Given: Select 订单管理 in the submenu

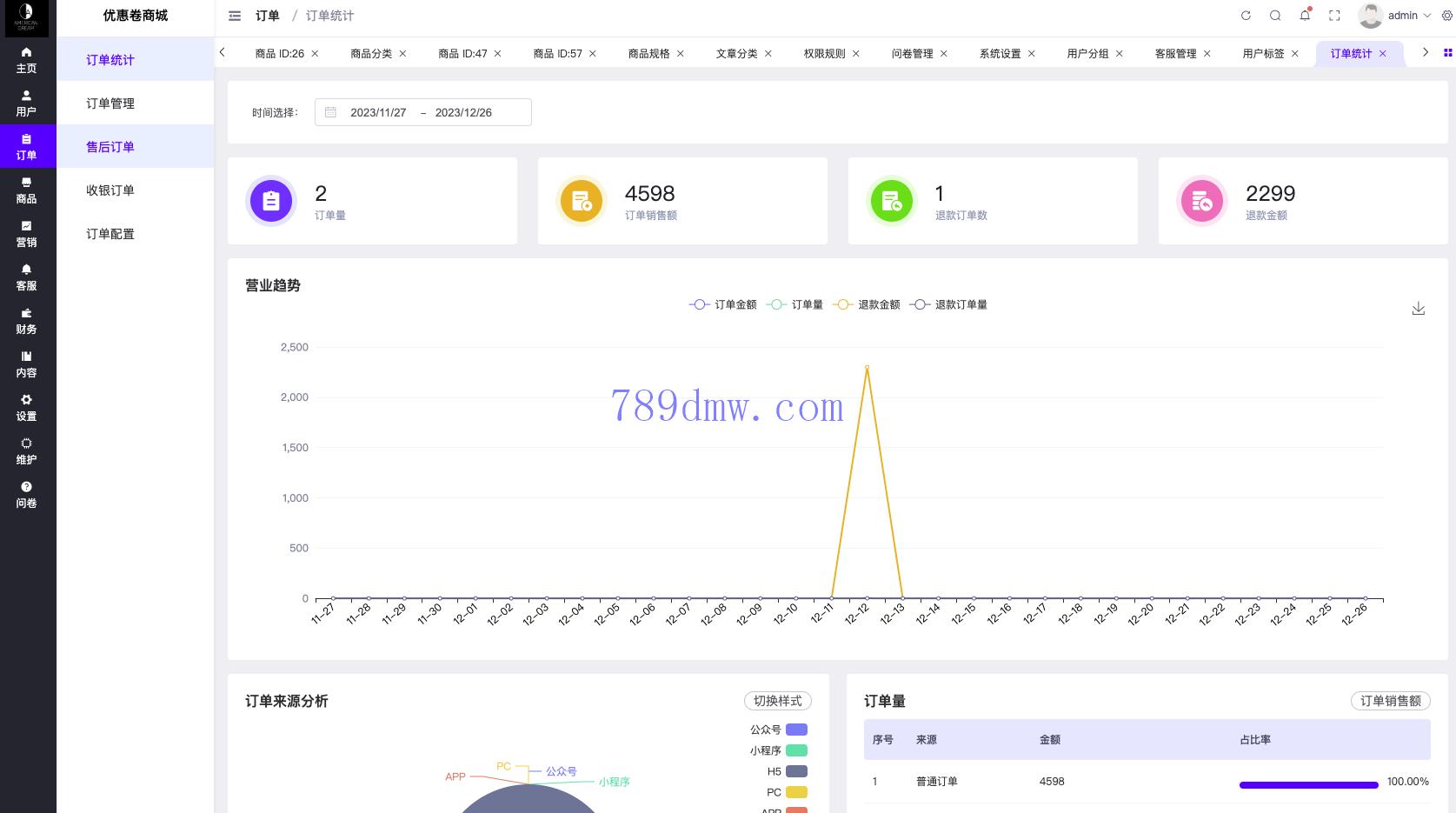Looking at the screenshot, I should [x=110, y=103].
